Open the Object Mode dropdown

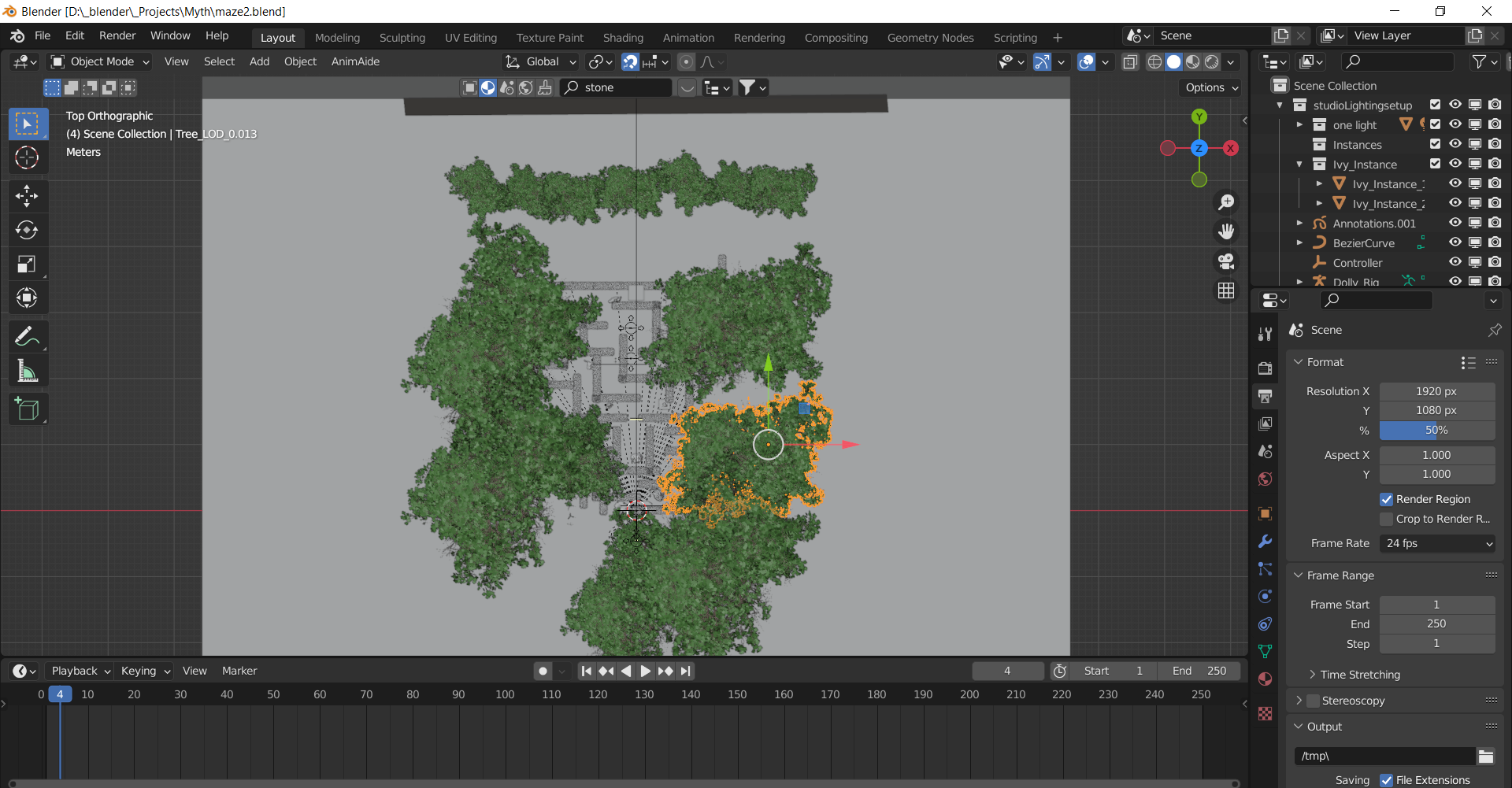tap(100, 61)
